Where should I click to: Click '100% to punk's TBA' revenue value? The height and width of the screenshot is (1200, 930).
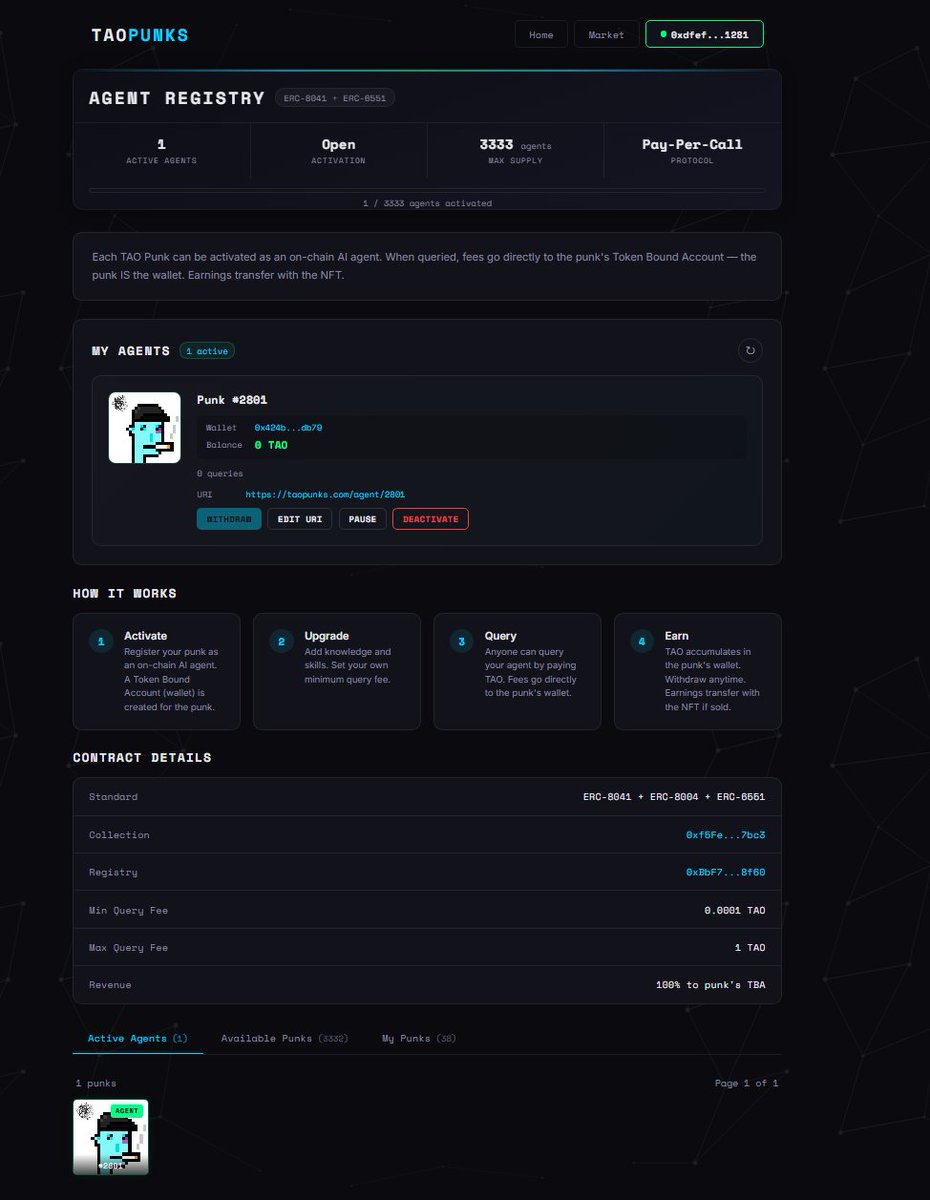point(711,985)
